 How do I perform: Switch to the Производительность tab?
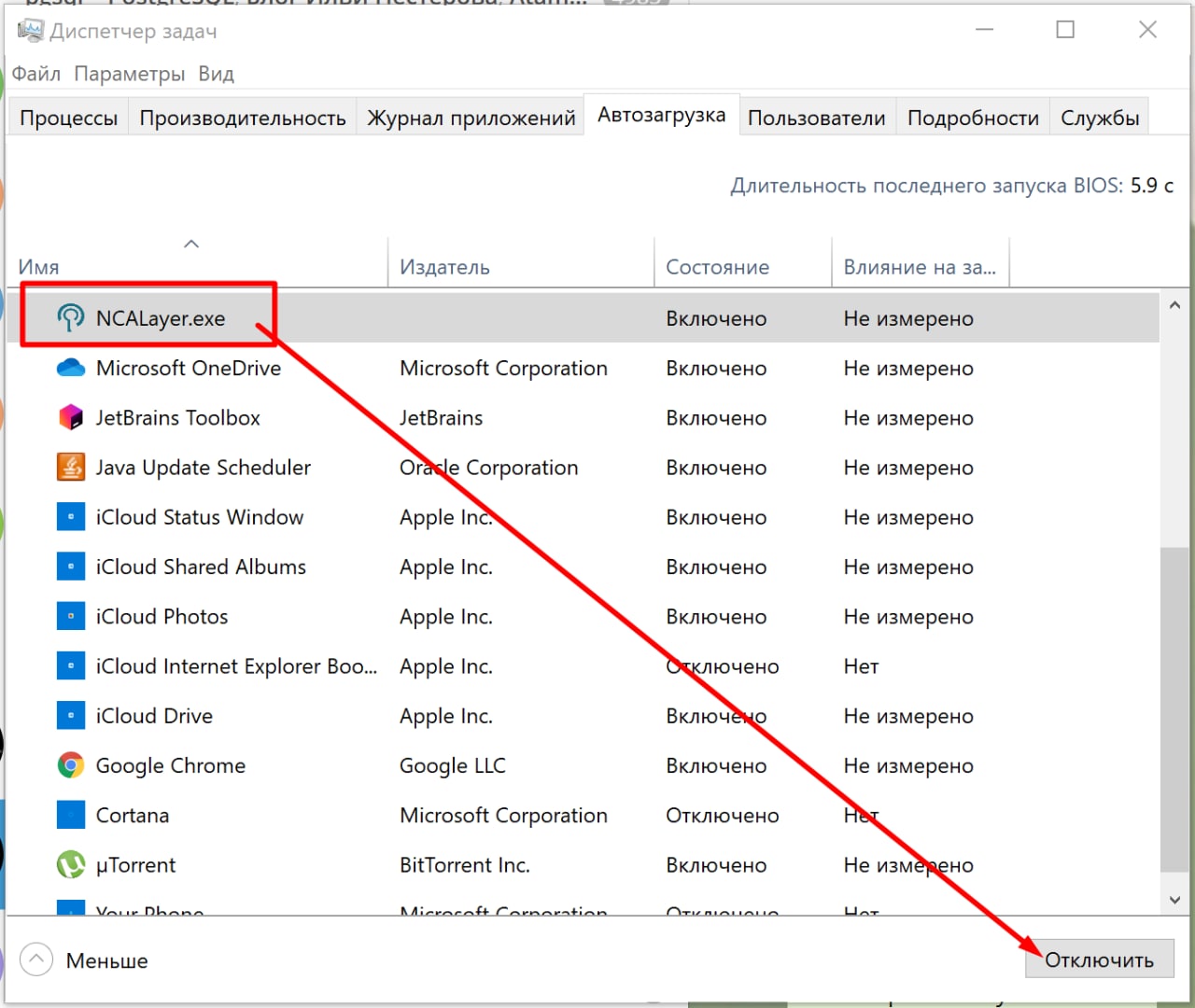243,118
